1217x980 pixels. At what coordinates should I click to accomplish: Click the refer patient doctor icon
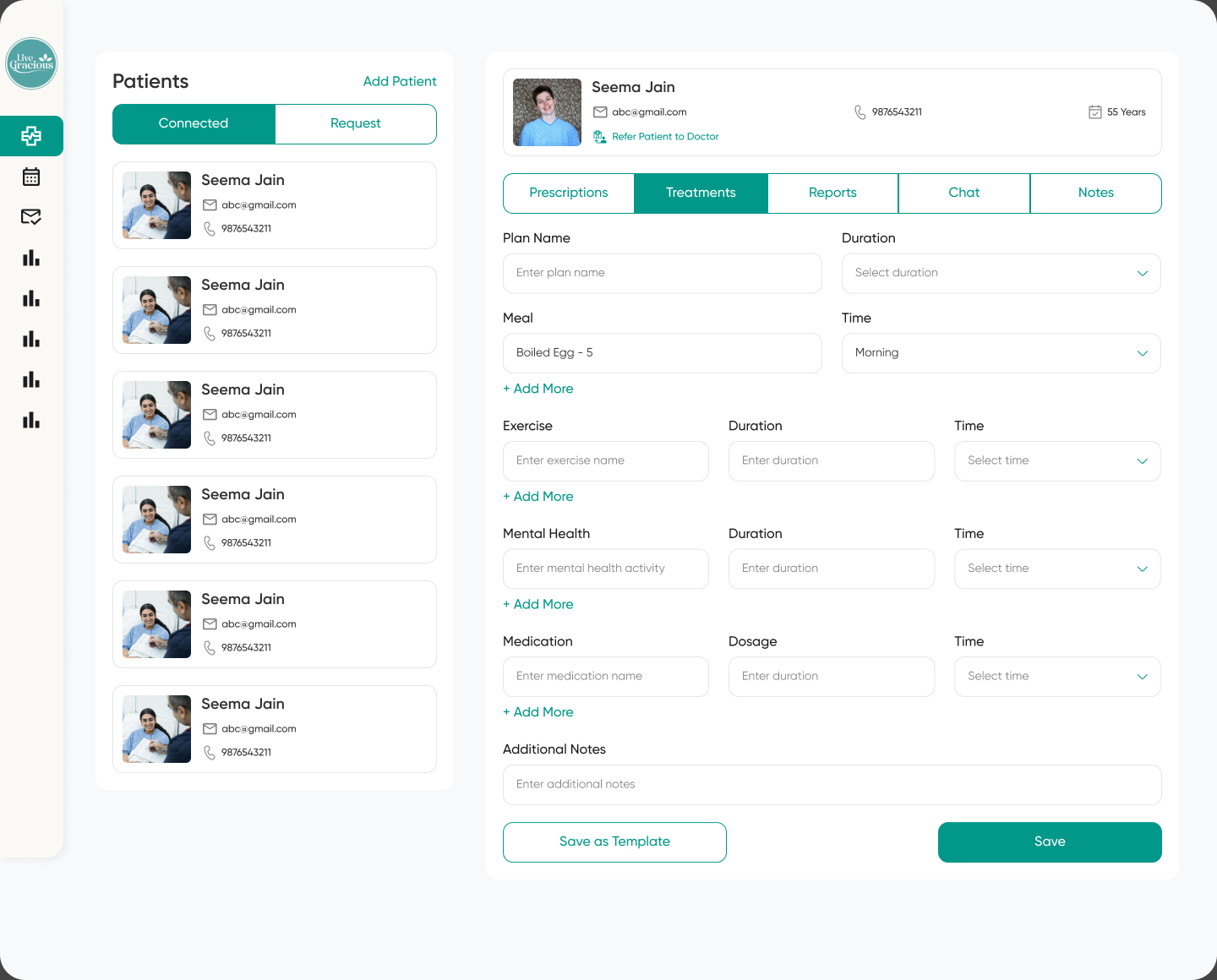pyautogui.click(x=599, y=136)
